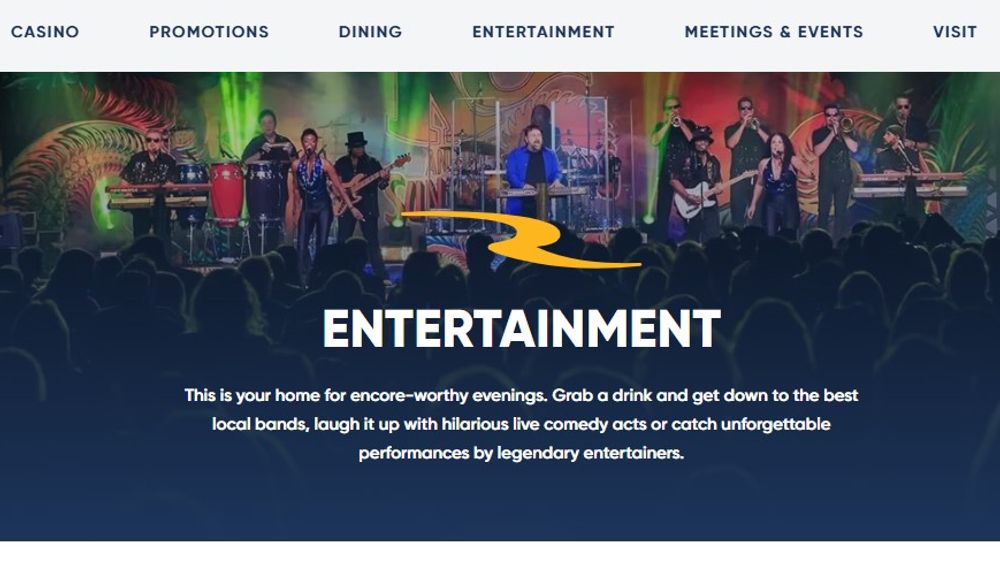Click the white electric guitar in the photo

(705, 195)
